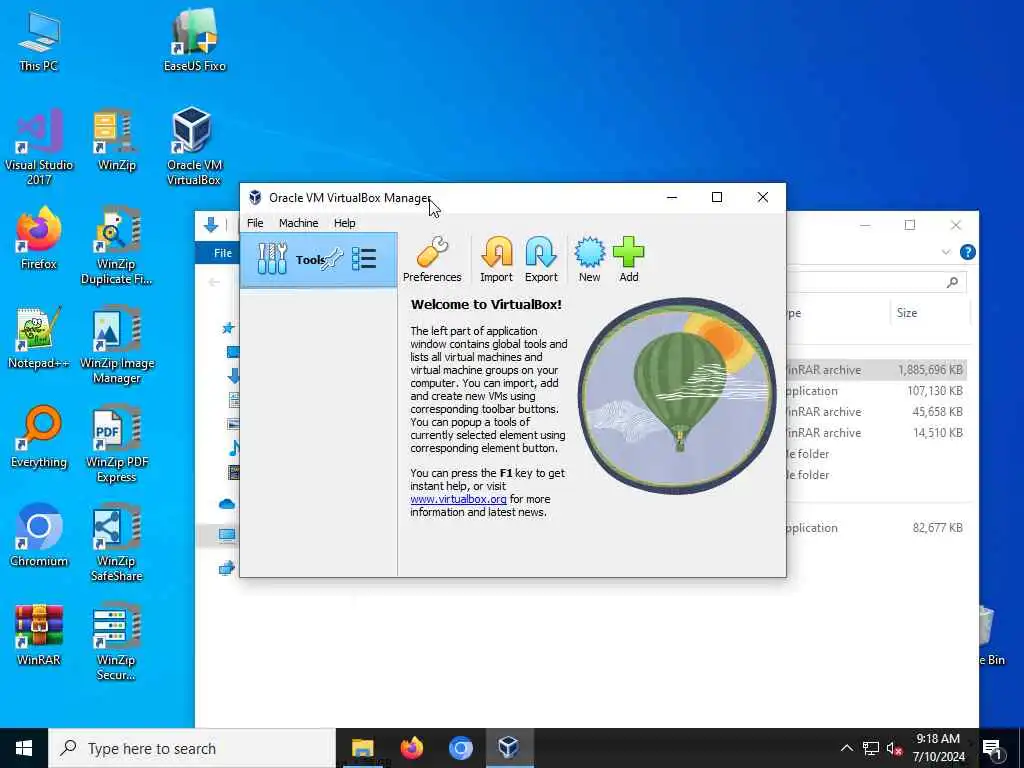Viewport: 1024px width, 768px height.
Task: Select the 1,885,696 KB file row
Action: 876,370
